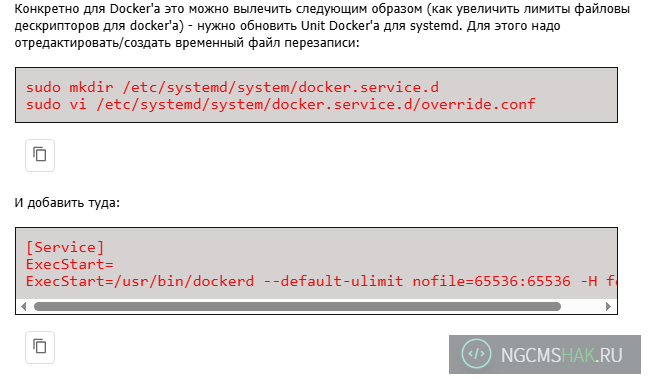
Task: Click '/usr/bin/dockerd' in the ExecStart line
Action: click(184, 281)
